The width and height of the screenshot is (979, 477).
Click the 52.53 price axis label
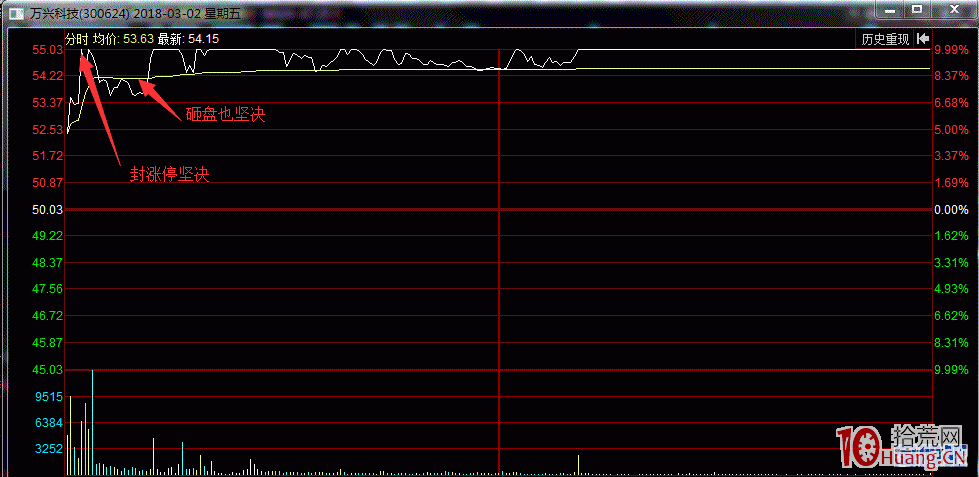tap(48, 130)
